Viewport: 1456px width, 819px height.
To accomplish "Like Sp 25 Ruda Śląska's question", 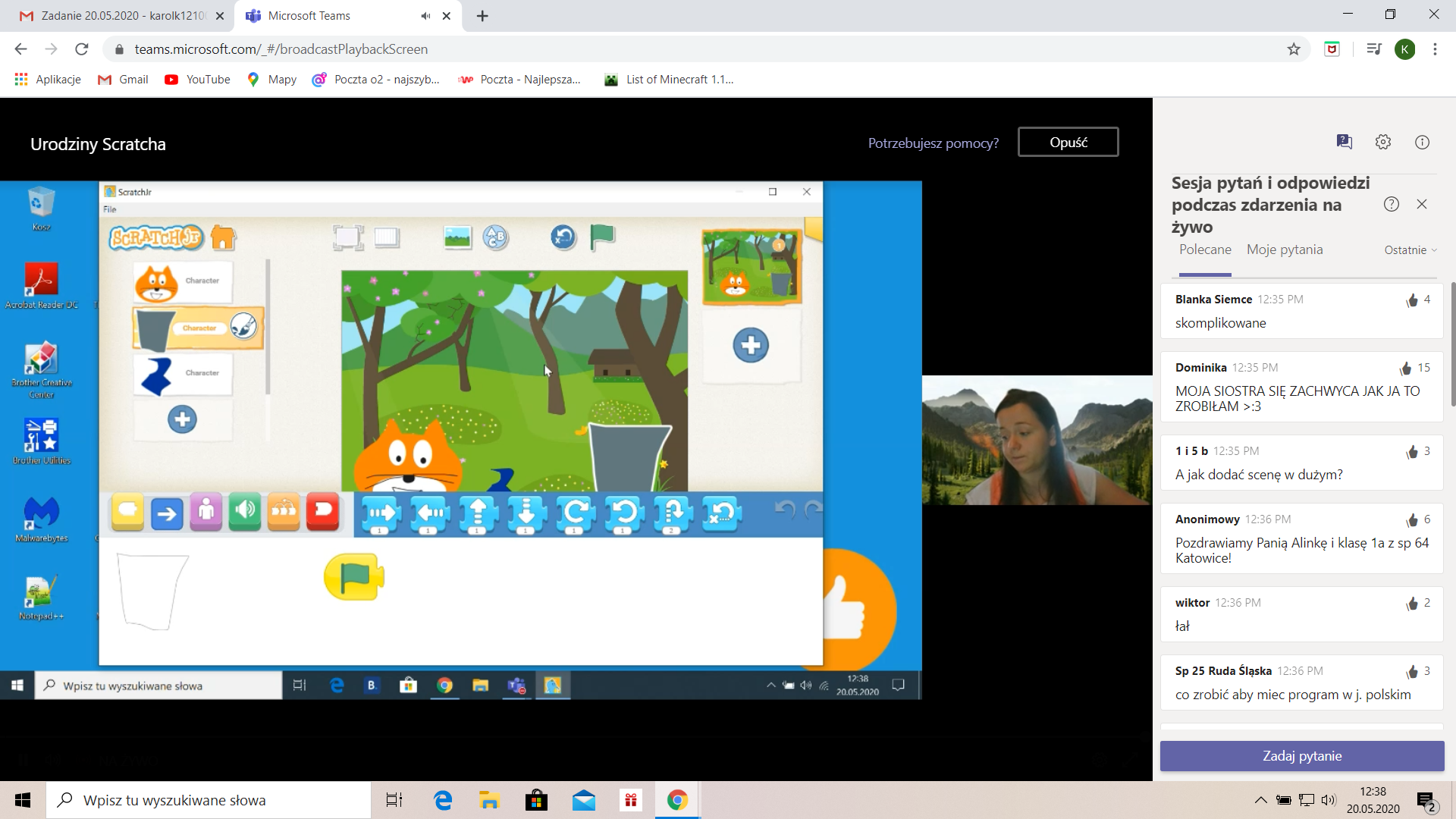I will tap(1412, 672).
